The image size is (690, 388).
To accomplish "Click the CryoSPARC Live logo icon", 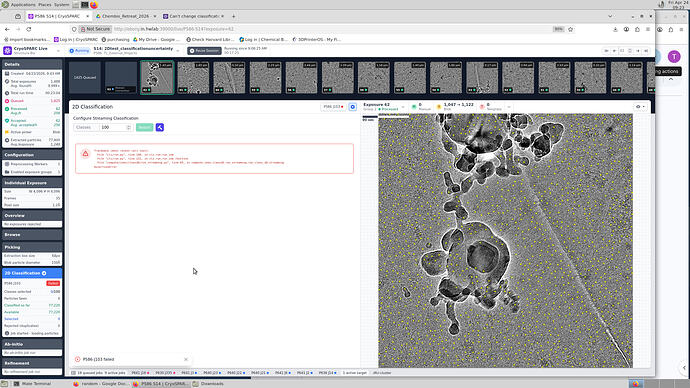I will (x=7, y=51).
